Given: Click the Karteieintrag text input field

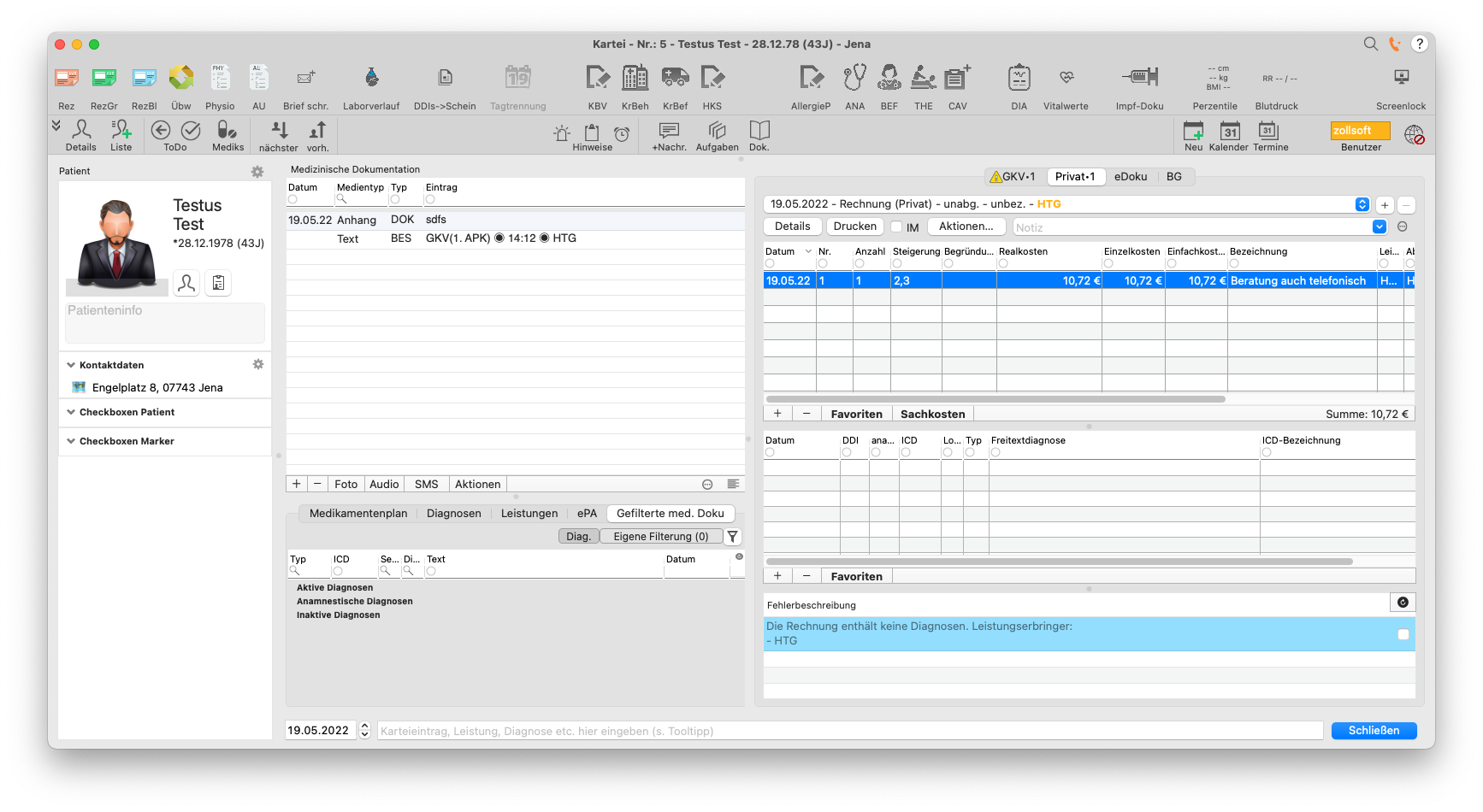Looking at the screenshot, I should coord(850,731).
